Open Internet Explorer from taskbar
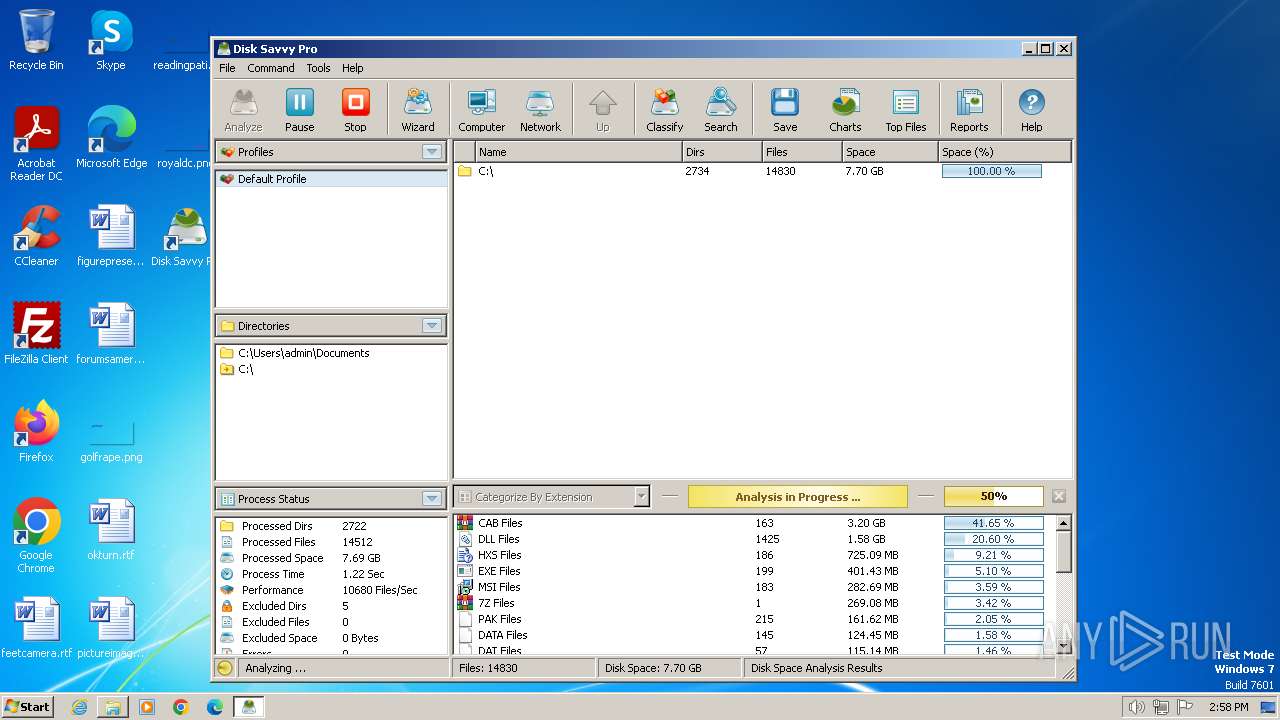Image resolution: width=1280 pixels, height=720 pixels. click(x=79, y=707)
